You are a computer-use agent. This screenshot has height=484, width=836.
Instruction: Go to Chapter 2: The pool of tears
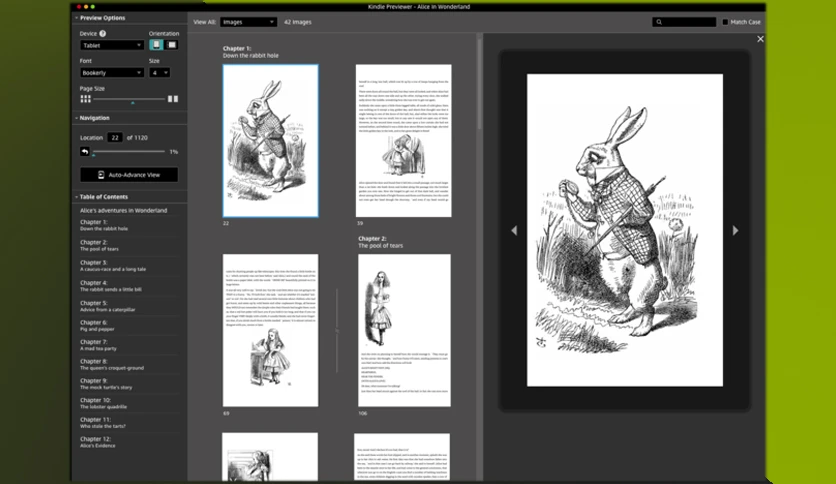99,245
